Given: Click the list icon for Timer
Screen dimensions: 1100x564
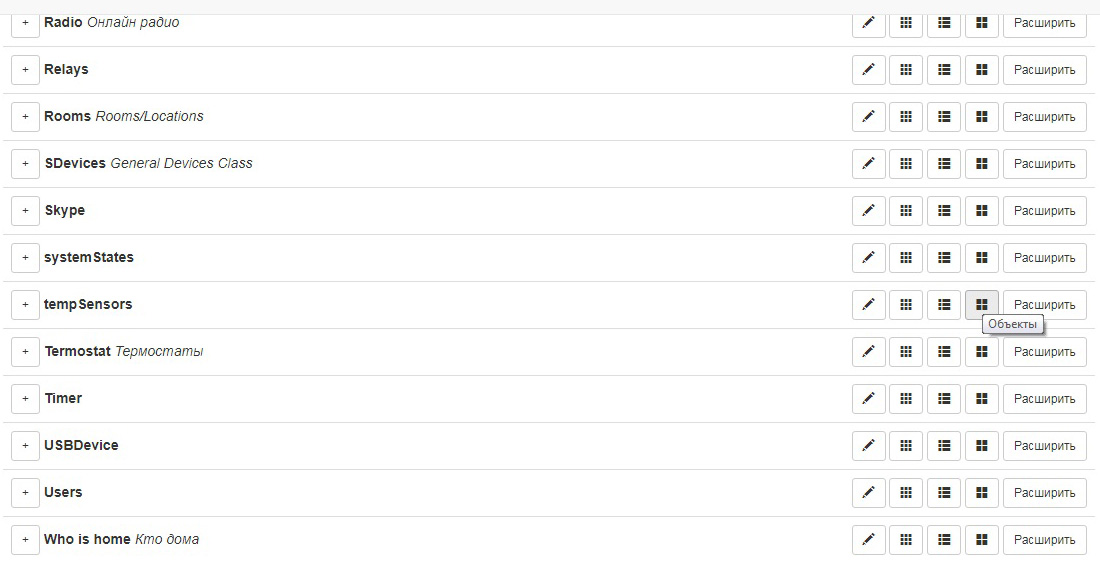Looking at the screenshot, I should (x=944, y=399).
